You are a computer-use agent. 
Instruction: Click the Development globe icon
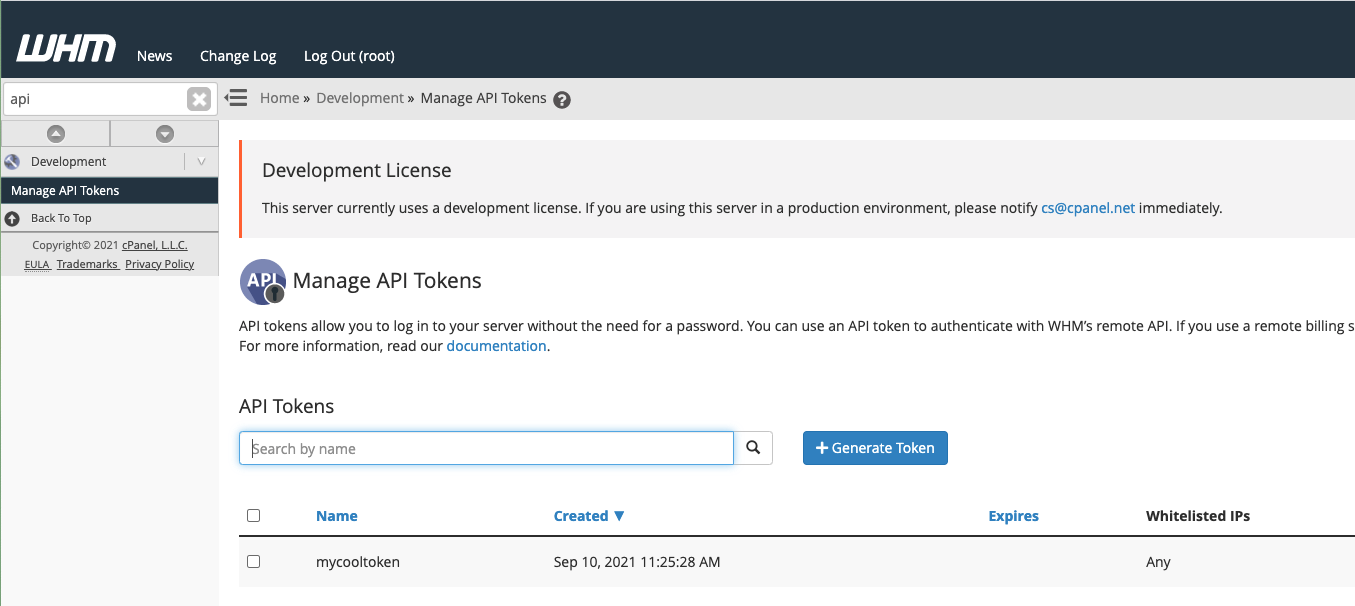tap(13, 161)
